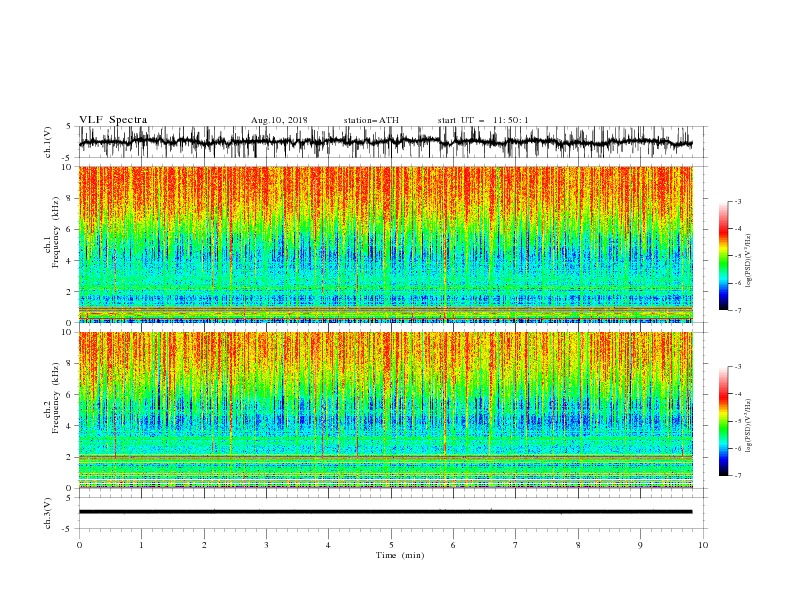Click ch.2 frequency axis tick "4"
This screenshot has height=612, width=792.
pos(69,426)
